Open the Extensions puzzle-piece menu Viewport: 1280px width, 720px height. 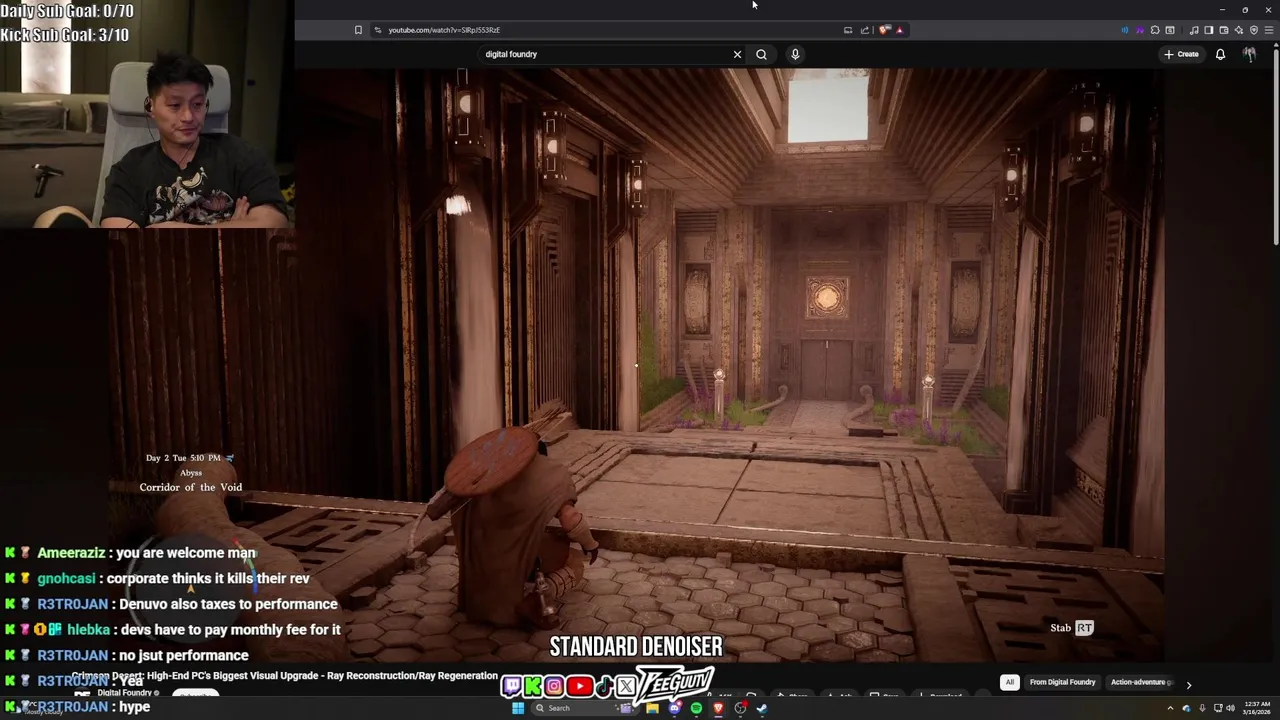coord(1155,30)
